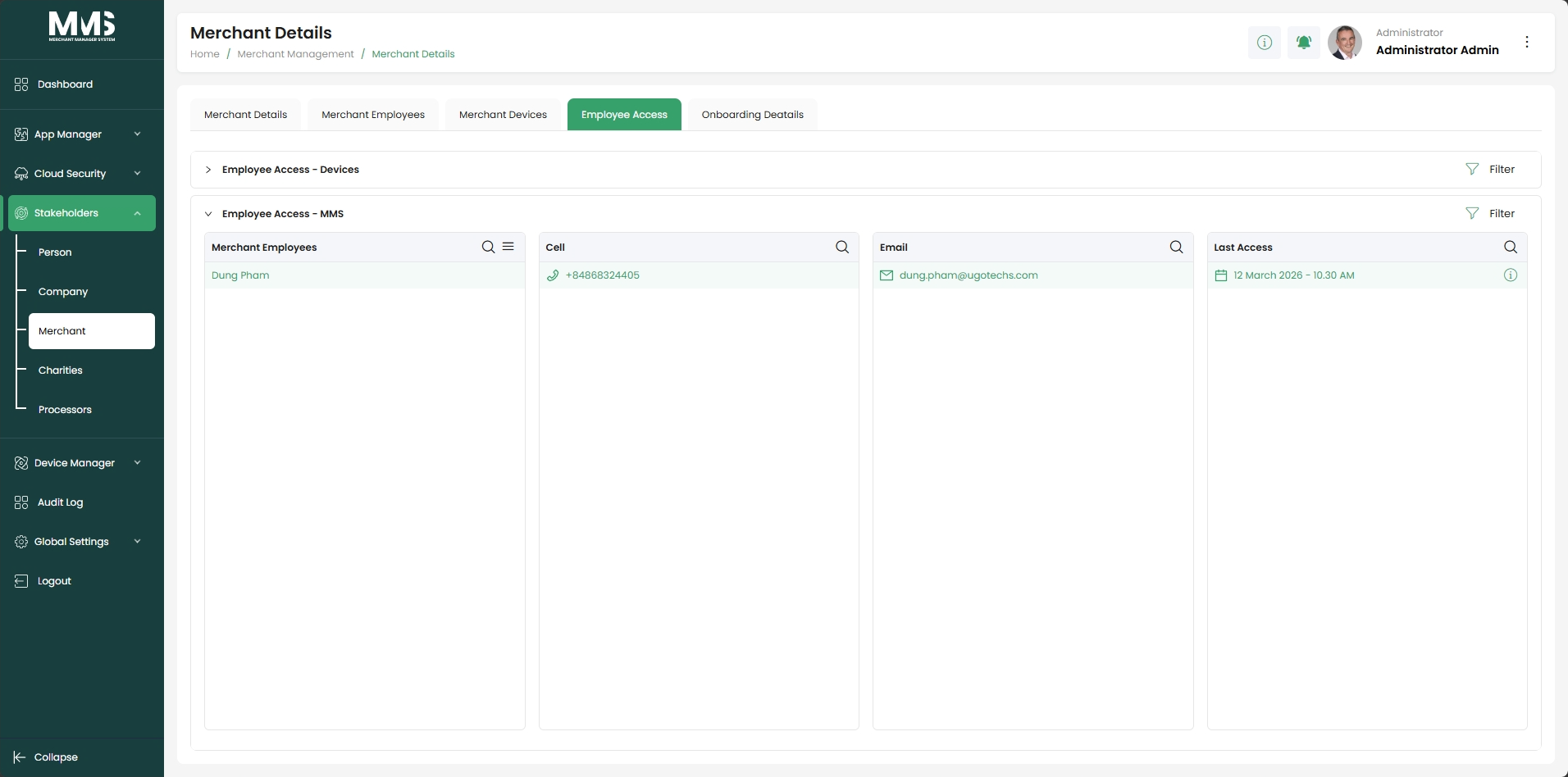Image resolution: width=1568 pixels, height=777 pixels.
Task: Select the Employee Access tab
Action: point(624,115)
